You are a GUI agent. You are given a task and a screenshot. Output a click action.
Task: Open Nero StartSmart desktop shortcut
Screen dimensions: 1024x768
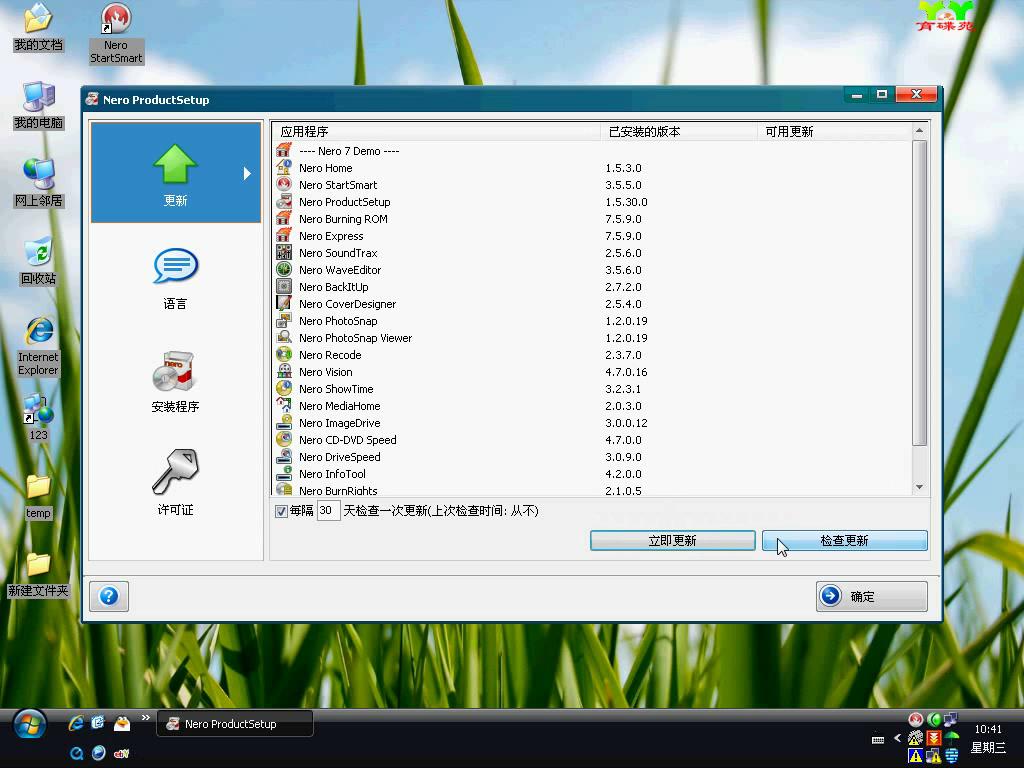116,34
